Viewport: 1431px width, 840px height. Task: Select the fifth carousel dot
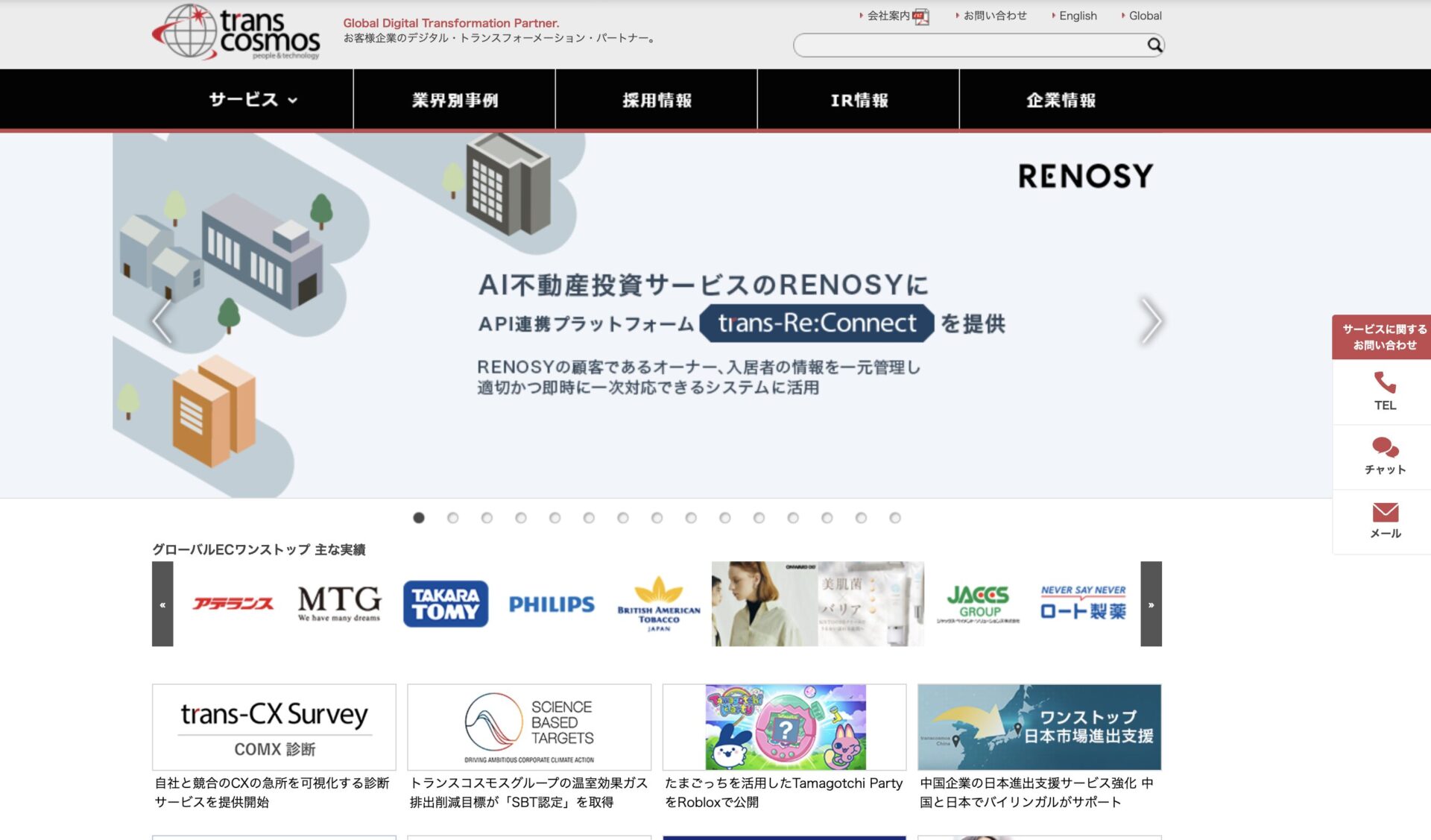pos(555,518)
